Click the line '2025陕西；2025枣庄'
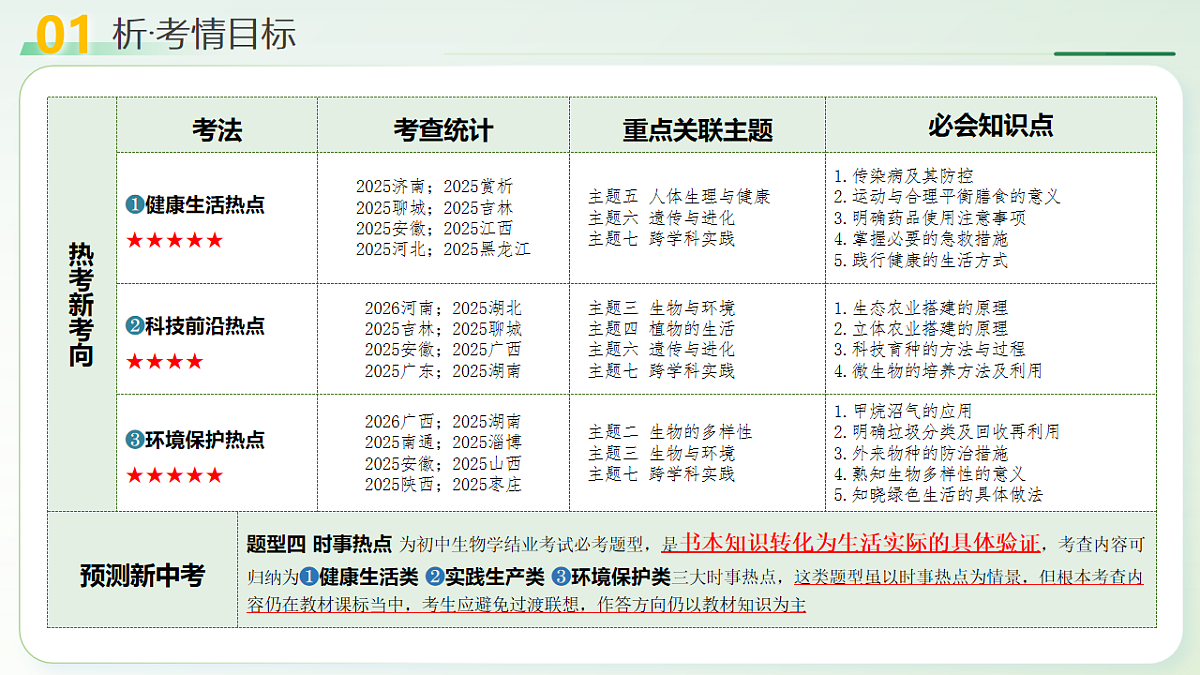Image resolution: width=1200 pixels, height=675 pixels. click(x=443, y=485)
